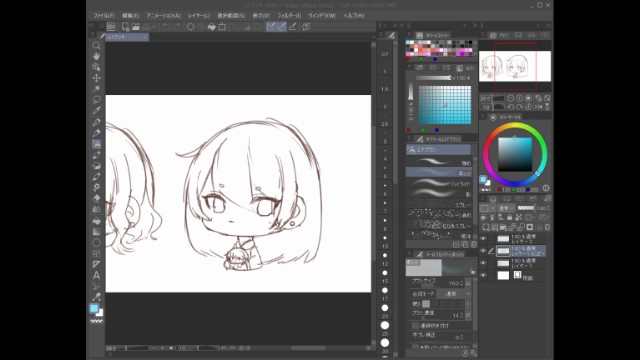The image size is (640, 360).
Task: Enable the 連続吹き付け checkbox
Action: [415, 326]
